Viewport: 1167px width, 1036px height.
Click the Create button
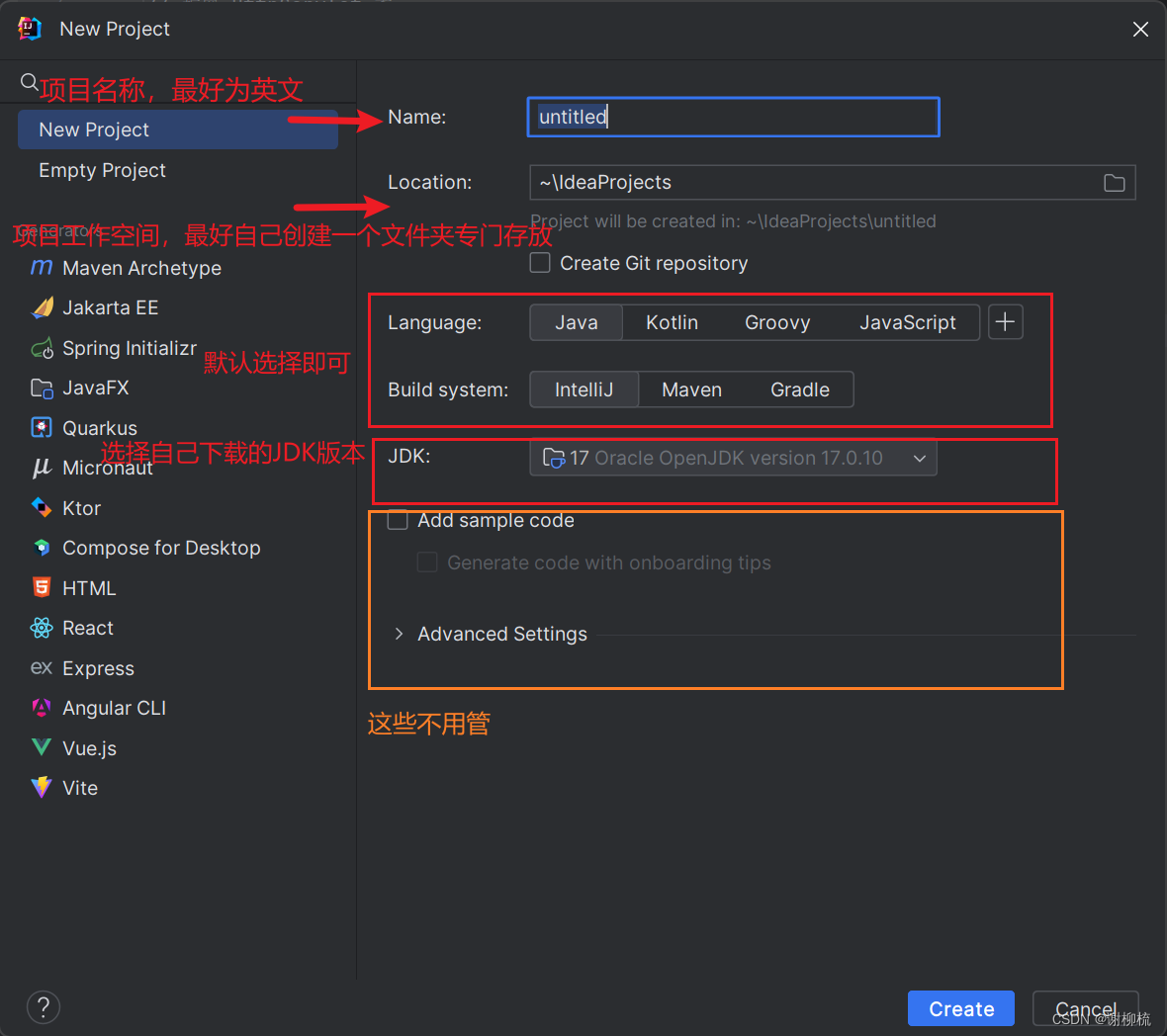(x=960, y=1008)
